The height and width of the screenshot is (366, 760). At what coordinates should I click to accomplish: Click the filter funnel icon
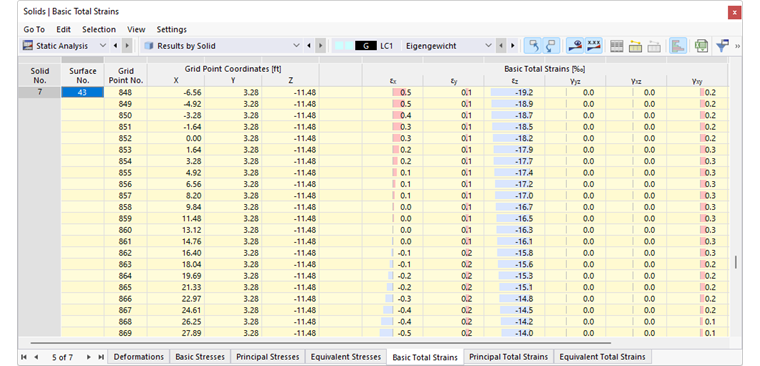click(722, 46)
